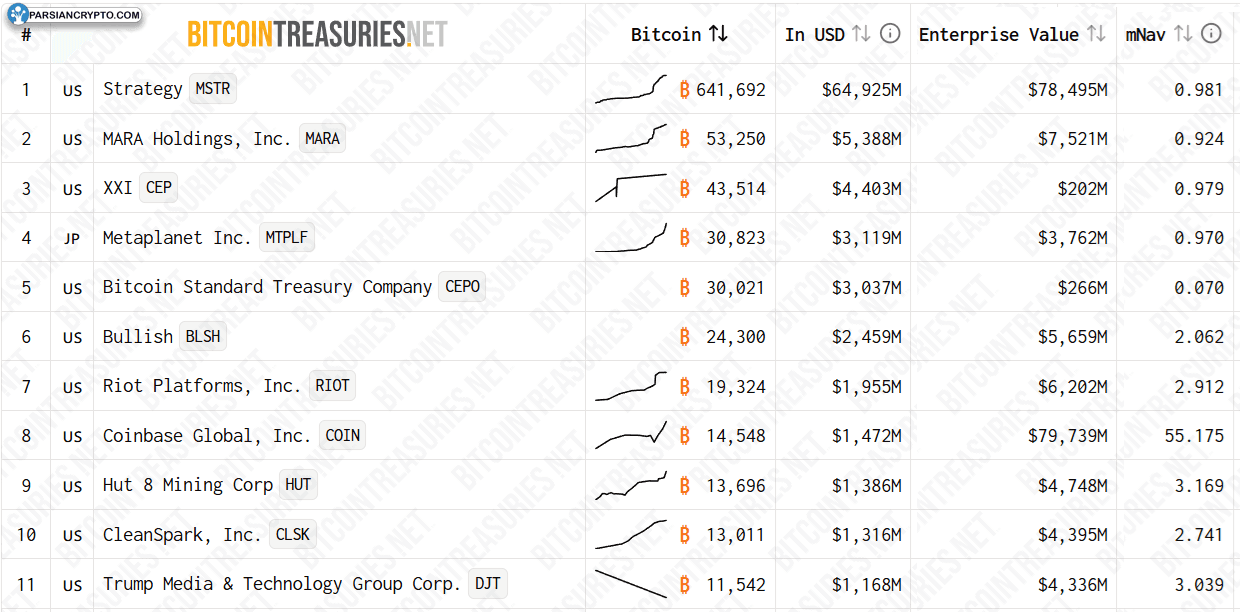Open Hut 8 Mining Corp link
1240x612 pixels.
pyautogui.click(x=188, y=485)
